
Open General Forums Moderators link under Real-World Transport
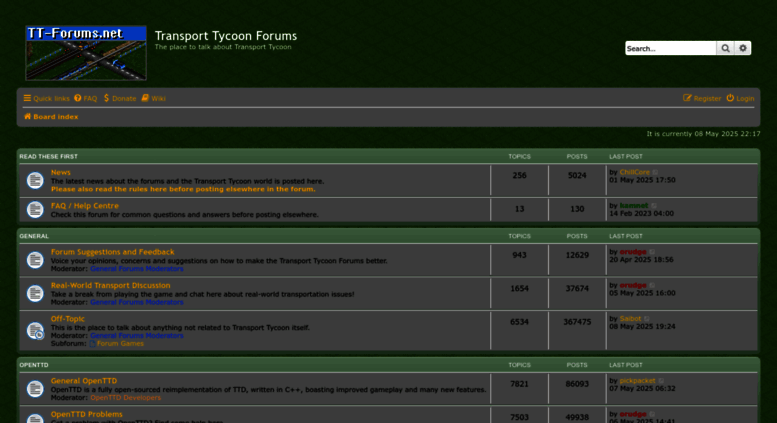click(x=137, y=302)
